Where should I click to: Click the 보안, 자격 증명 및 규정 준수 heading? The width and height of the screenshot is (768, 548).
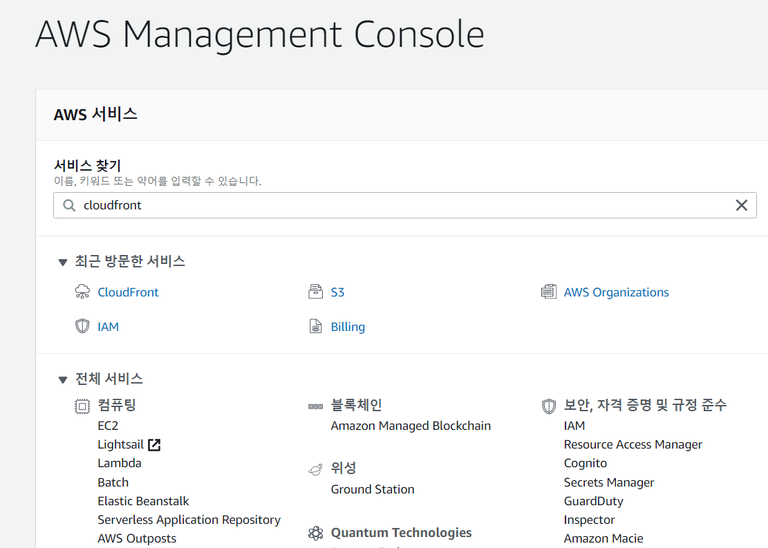645,405
